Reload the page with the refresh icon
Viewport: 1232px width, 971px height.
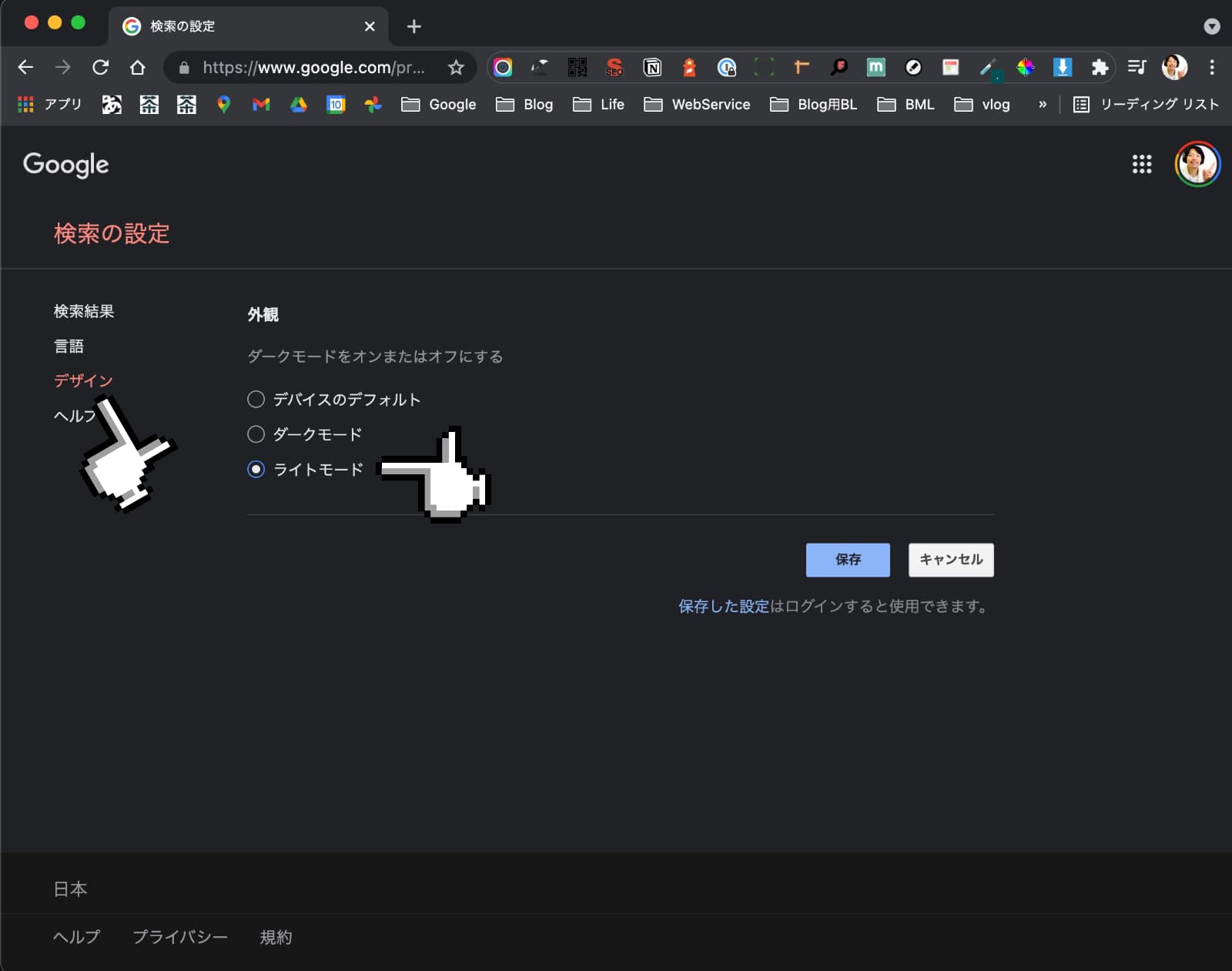[x=100, y=68]
